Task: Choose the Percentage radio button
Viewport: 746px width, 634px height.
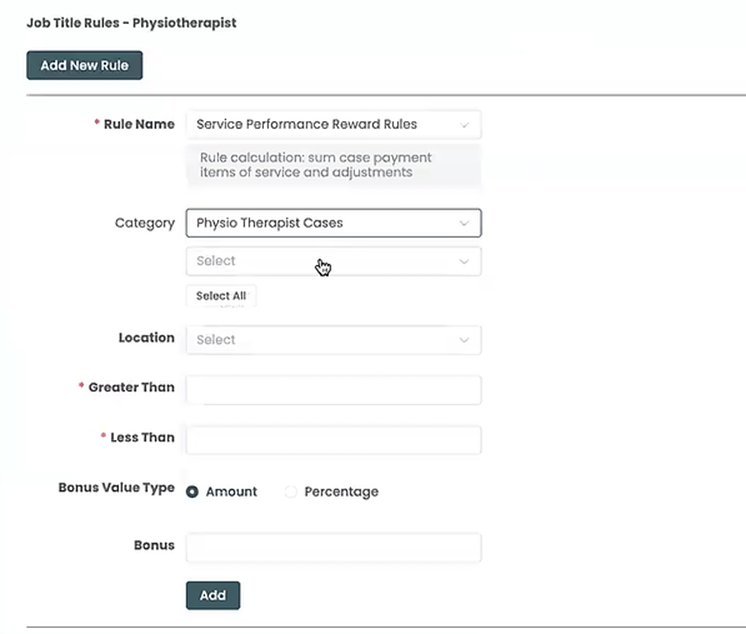Action: pyautogui.click(x=292, y=492)
